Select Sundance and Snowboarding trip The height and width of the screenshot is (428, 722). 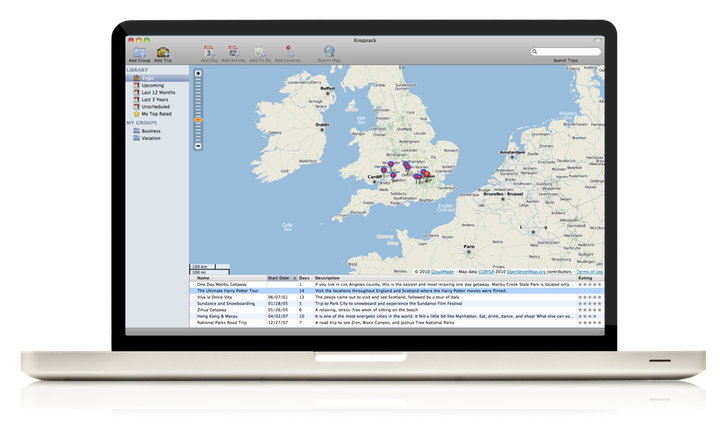(397, 304)
